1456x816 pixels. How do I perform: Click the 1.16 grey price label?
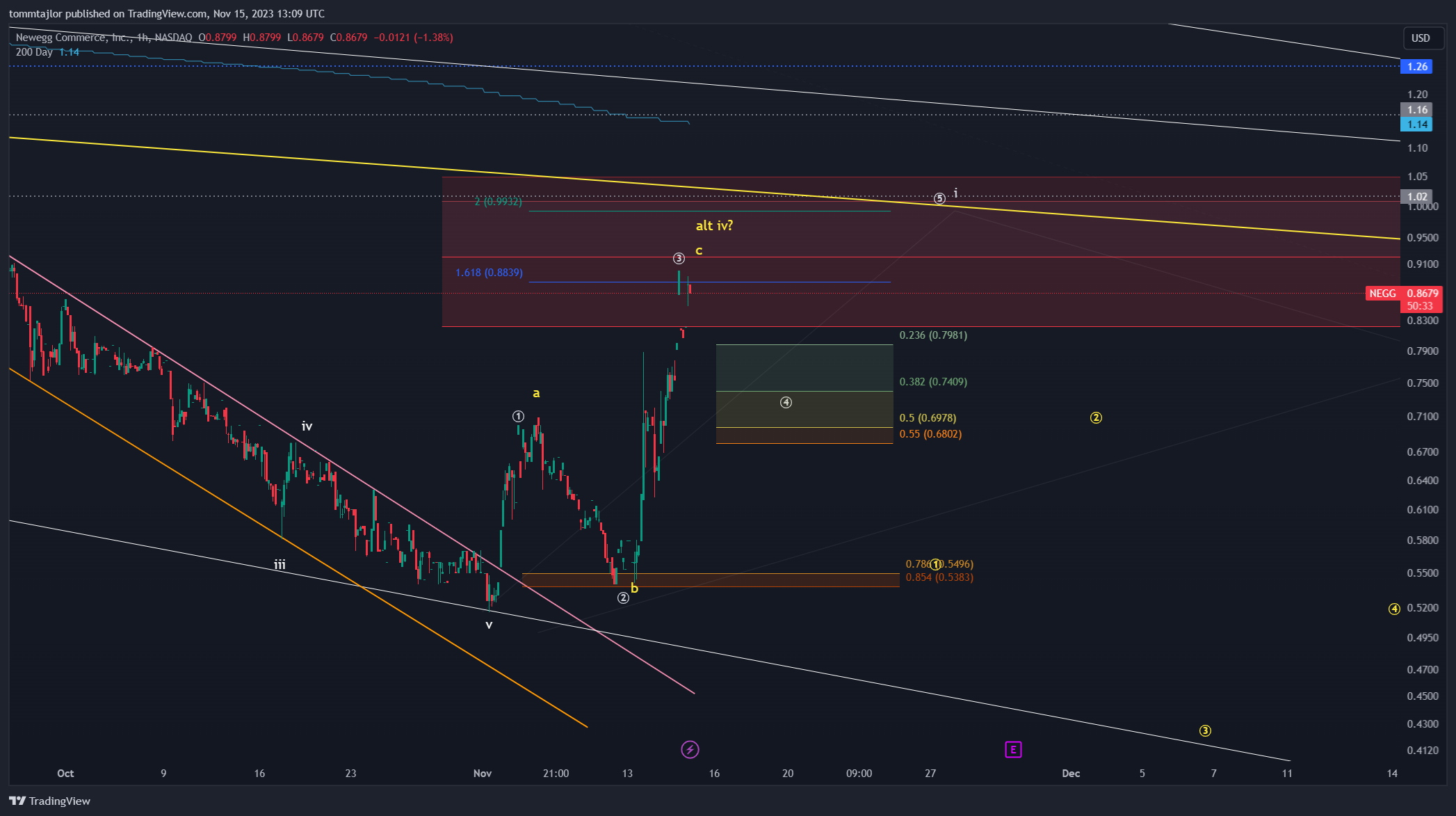[x=1416, y=110]
